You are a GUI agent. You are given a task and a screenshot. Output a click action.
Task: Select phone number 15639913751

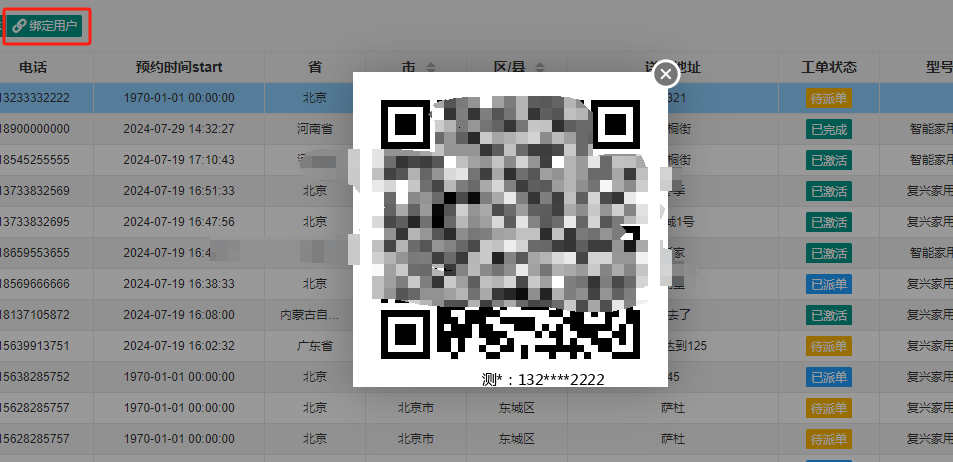[x=35, y=346]
